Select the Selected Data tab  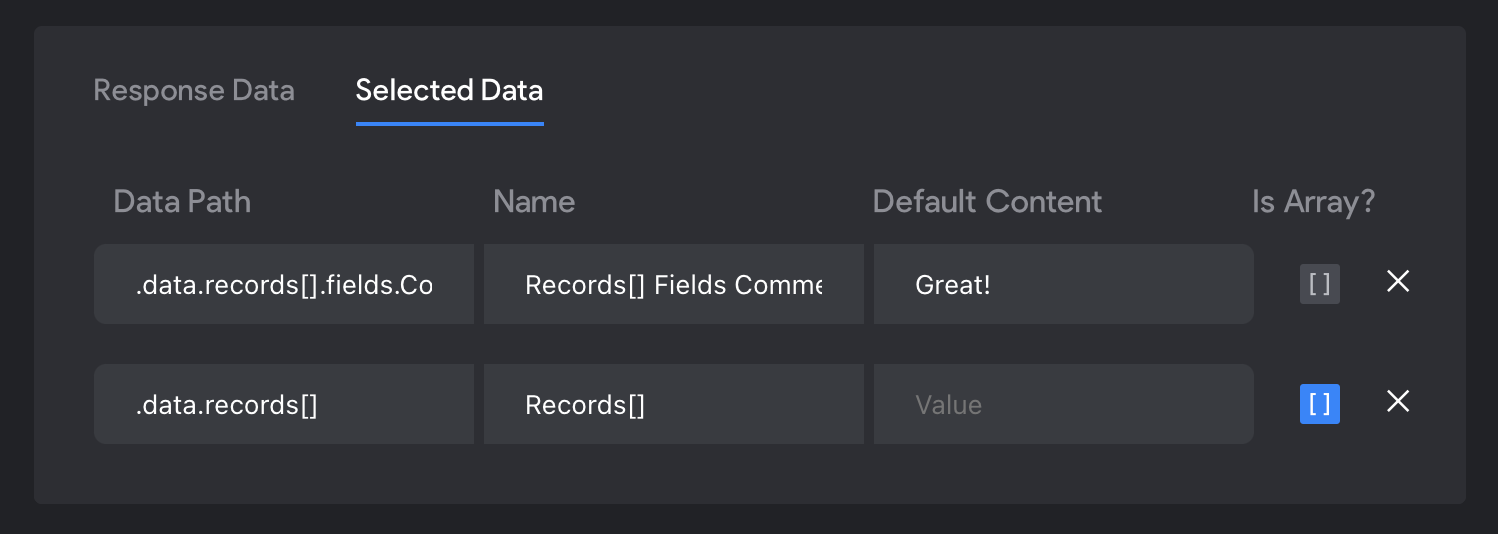click(449, 91)
